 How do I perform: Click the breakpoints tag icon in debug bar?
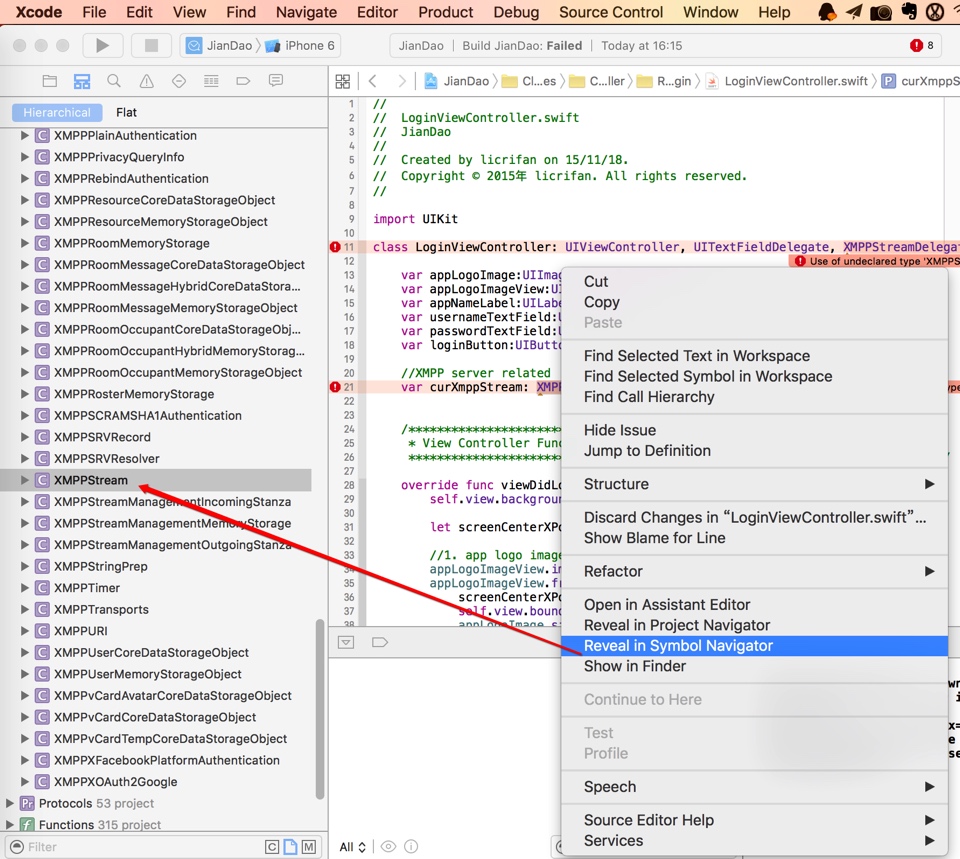click(380, 642)
